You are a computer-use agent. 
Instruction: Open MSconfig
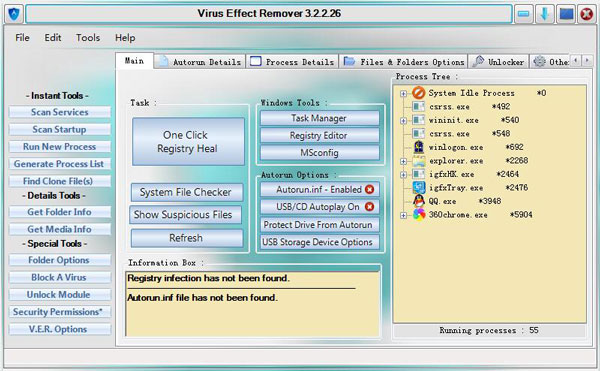[320, 153]
